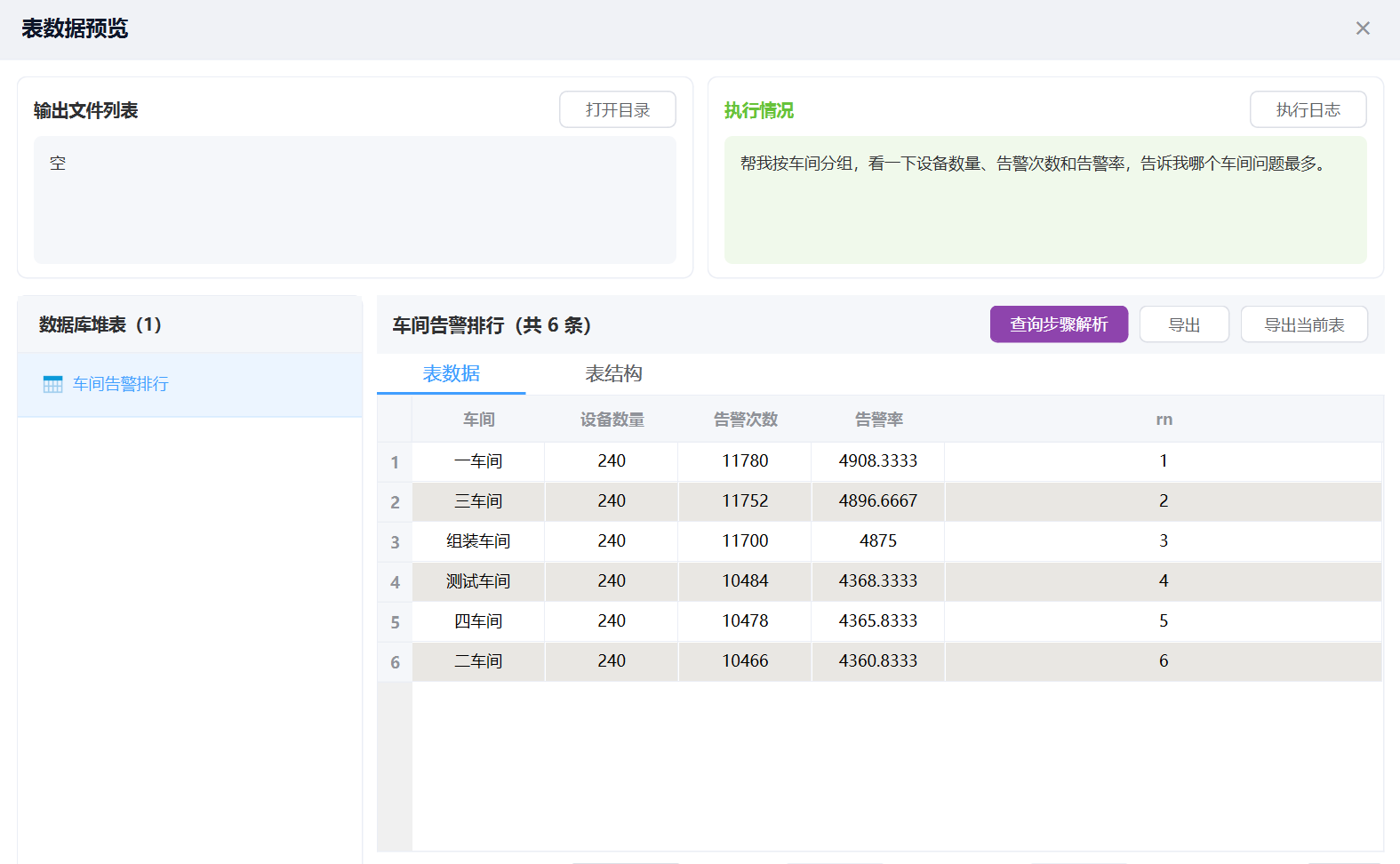
Task: Select the 组装车间 cell in row 3
Action: (478, 541)
